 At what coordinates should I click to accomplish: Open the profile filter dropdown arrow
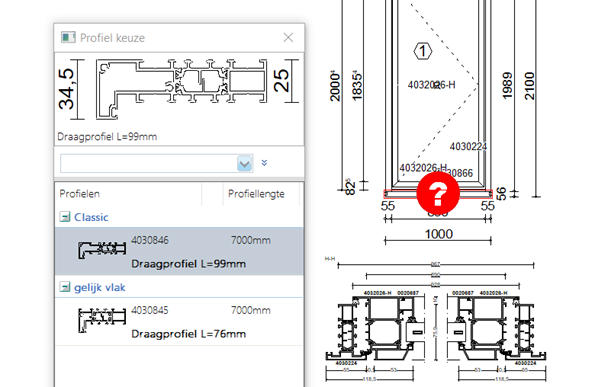pos(245,164)
